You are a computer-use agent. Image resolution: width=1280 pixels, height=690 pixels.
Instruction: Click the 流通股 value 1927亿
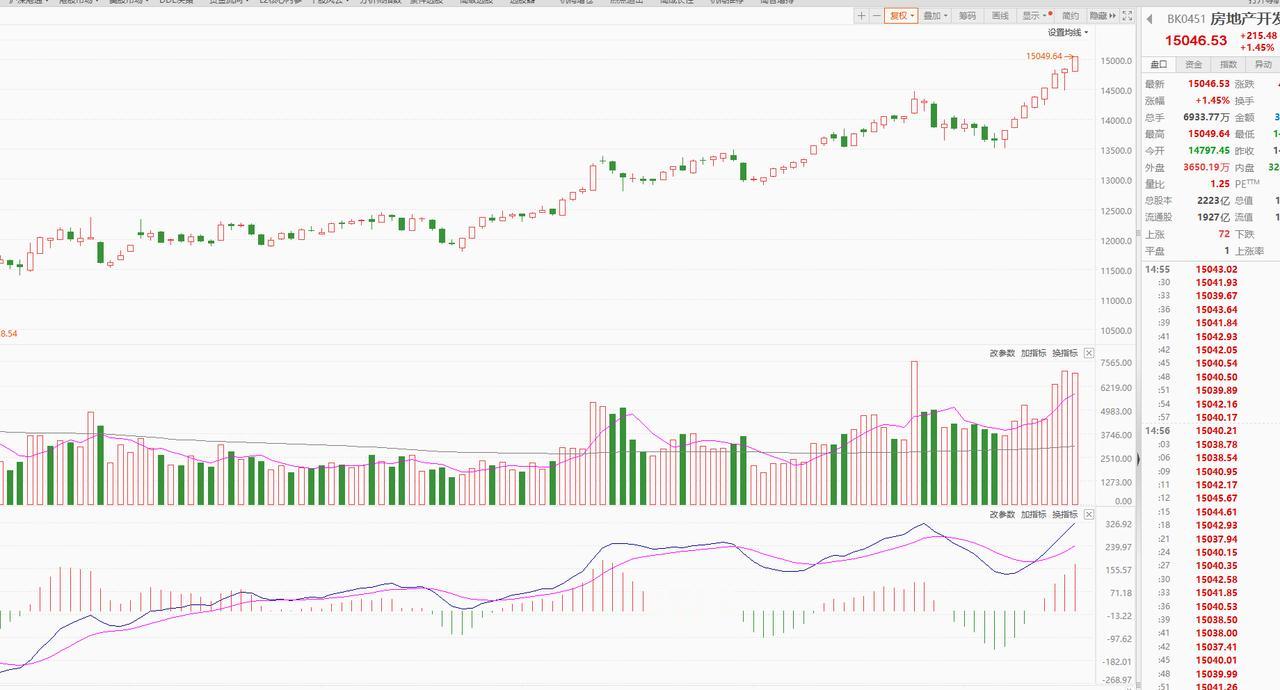click(x=1213, y=217)
